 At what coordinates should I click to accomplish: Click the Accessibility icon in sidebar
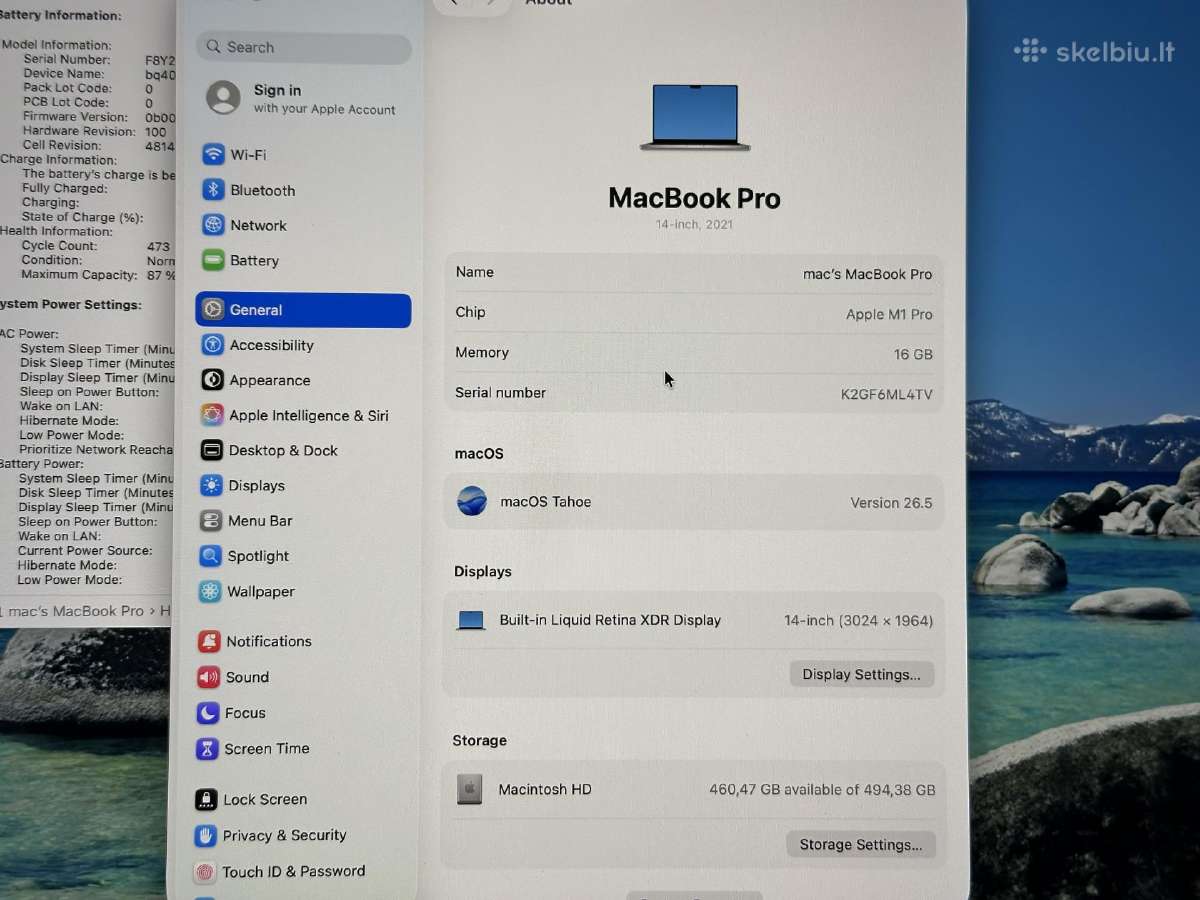pos(212,345)
